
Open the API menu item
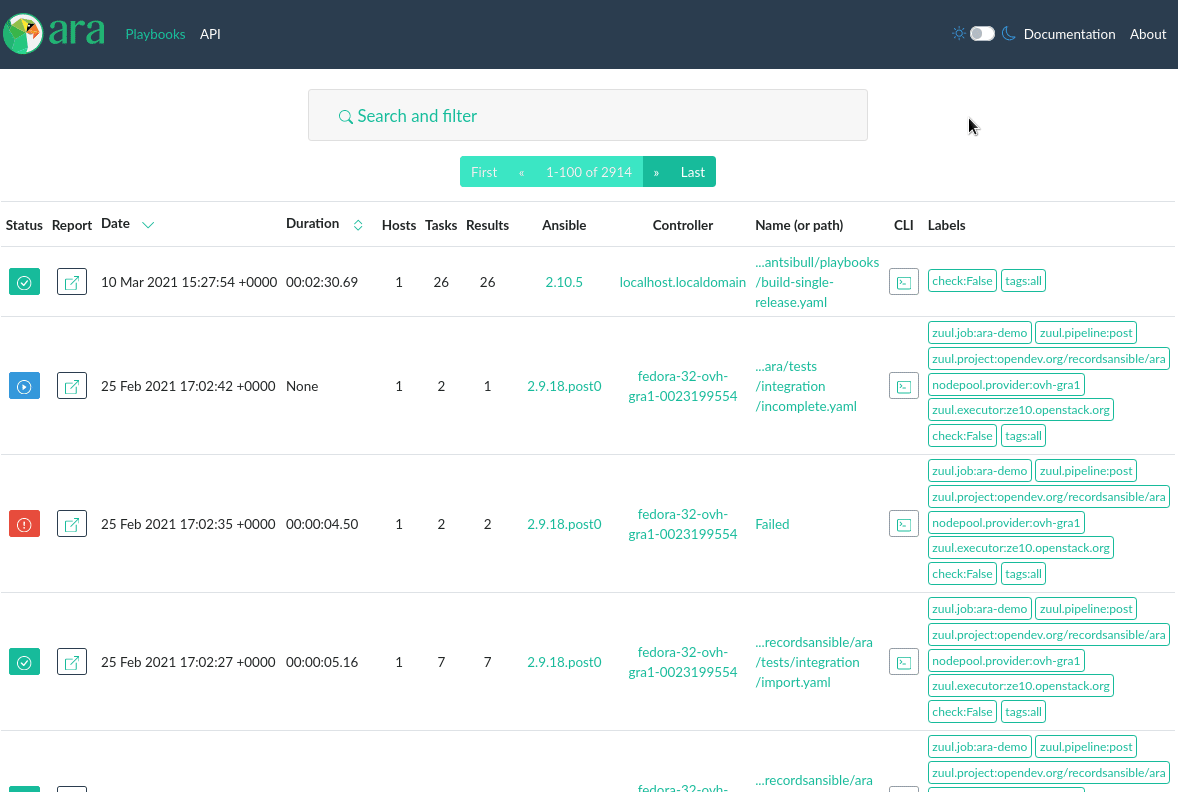[x=210, y=34]
